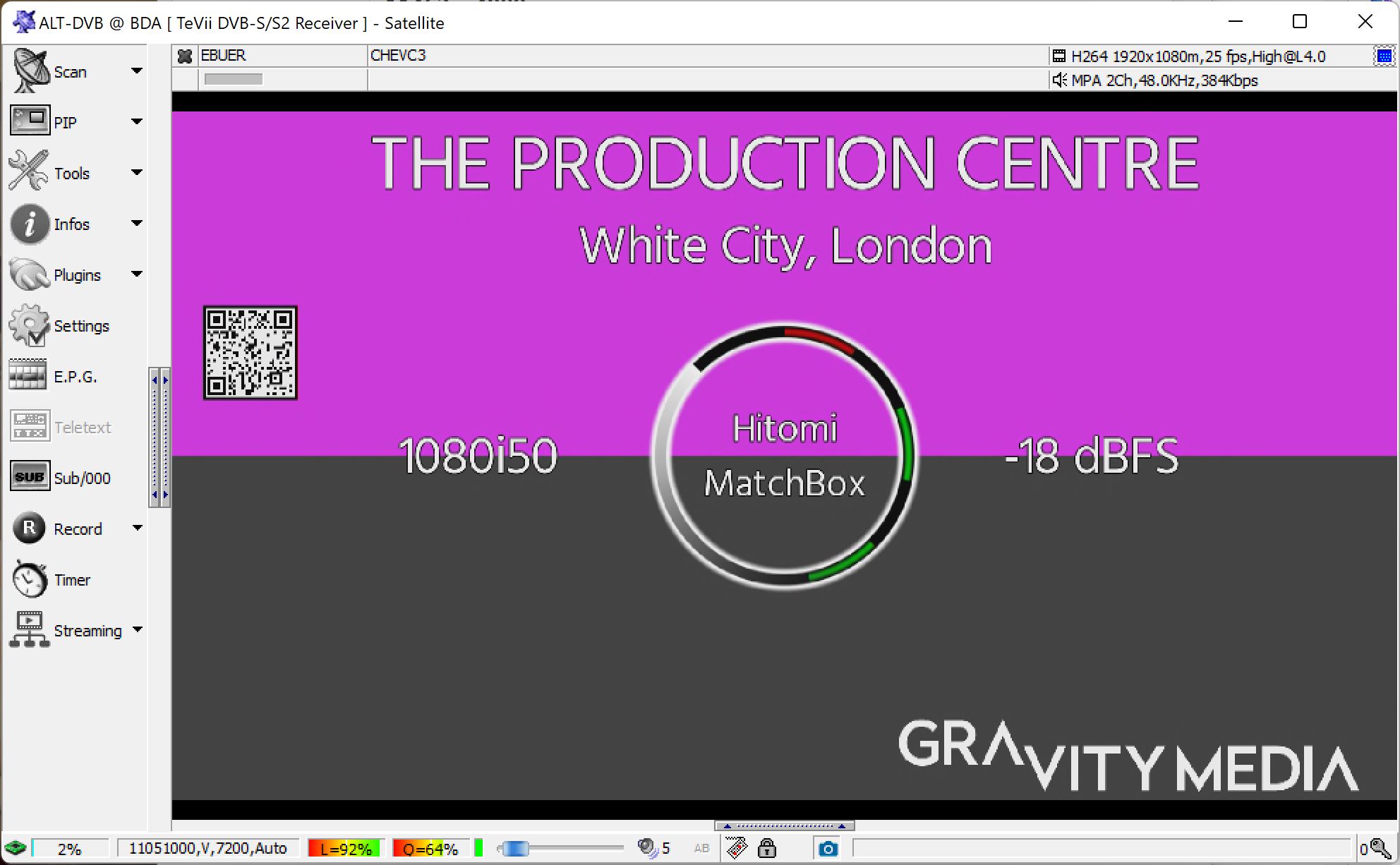Click the ALT-DVB application title icon

24,22
